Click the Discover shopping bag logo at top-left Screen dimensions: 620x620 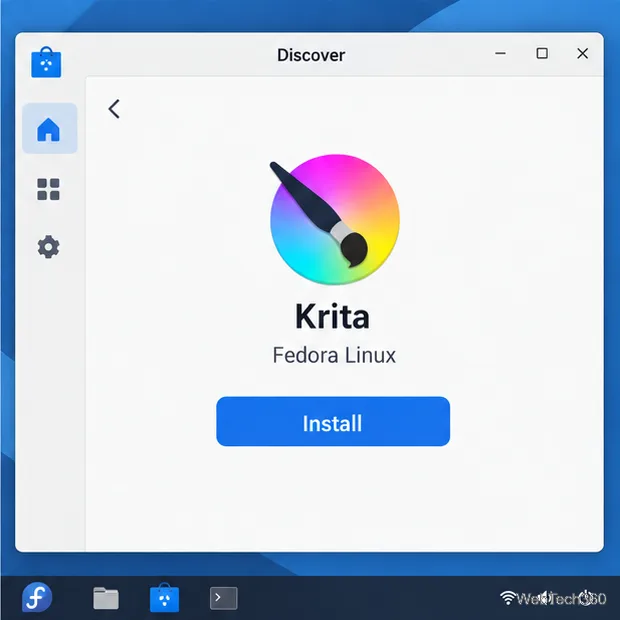(x=46, y=62)
